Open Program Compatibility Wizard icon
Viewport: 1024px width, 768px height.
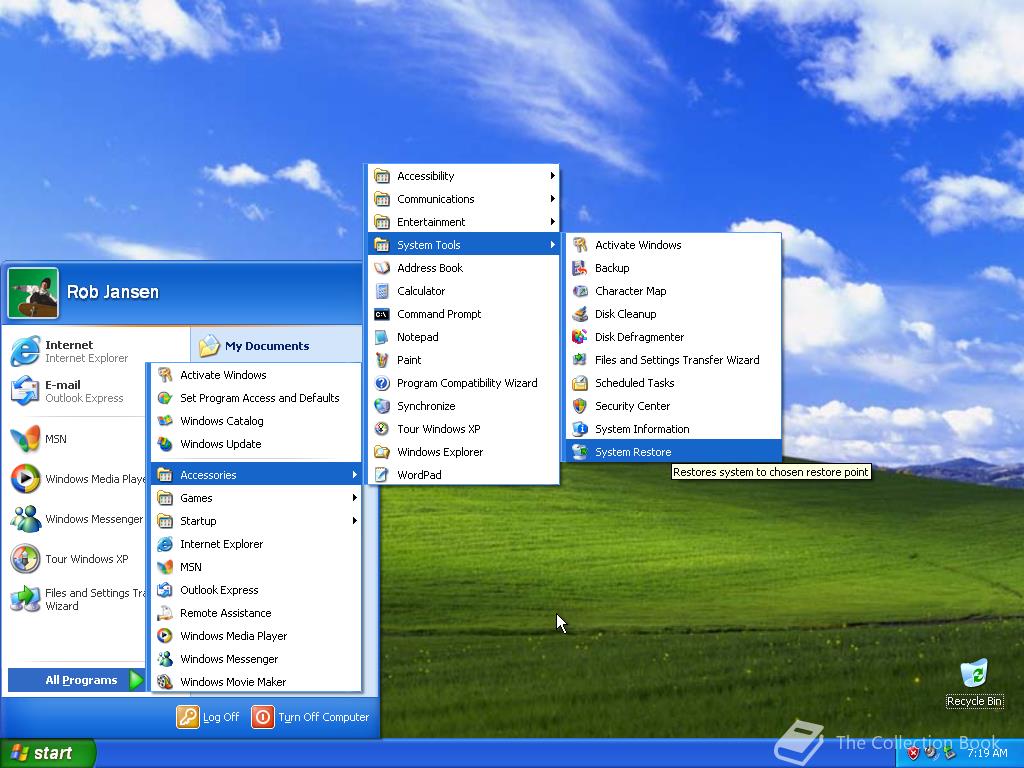click(382, 383)
